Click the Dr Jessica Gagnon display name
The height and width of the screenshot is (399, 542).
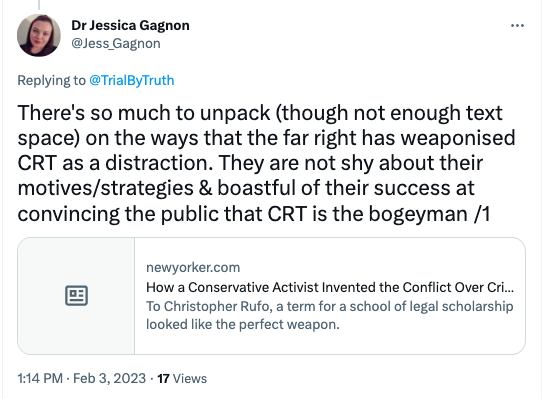tap(130, 25)
